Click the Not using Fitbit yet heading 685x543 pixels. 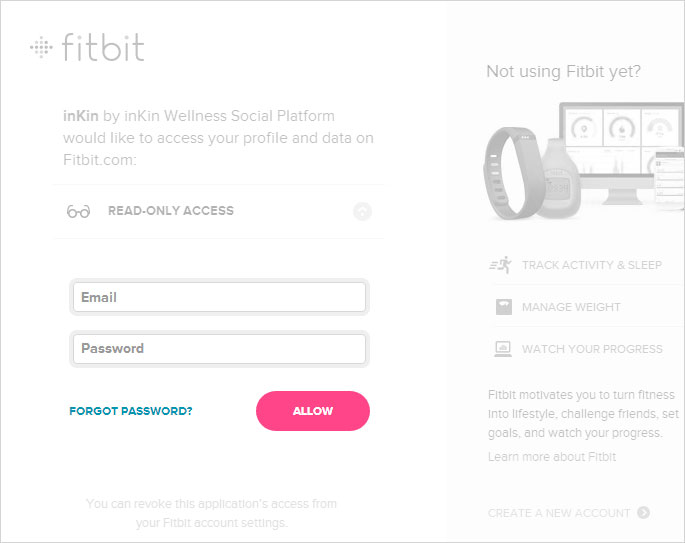coord(563,71)
